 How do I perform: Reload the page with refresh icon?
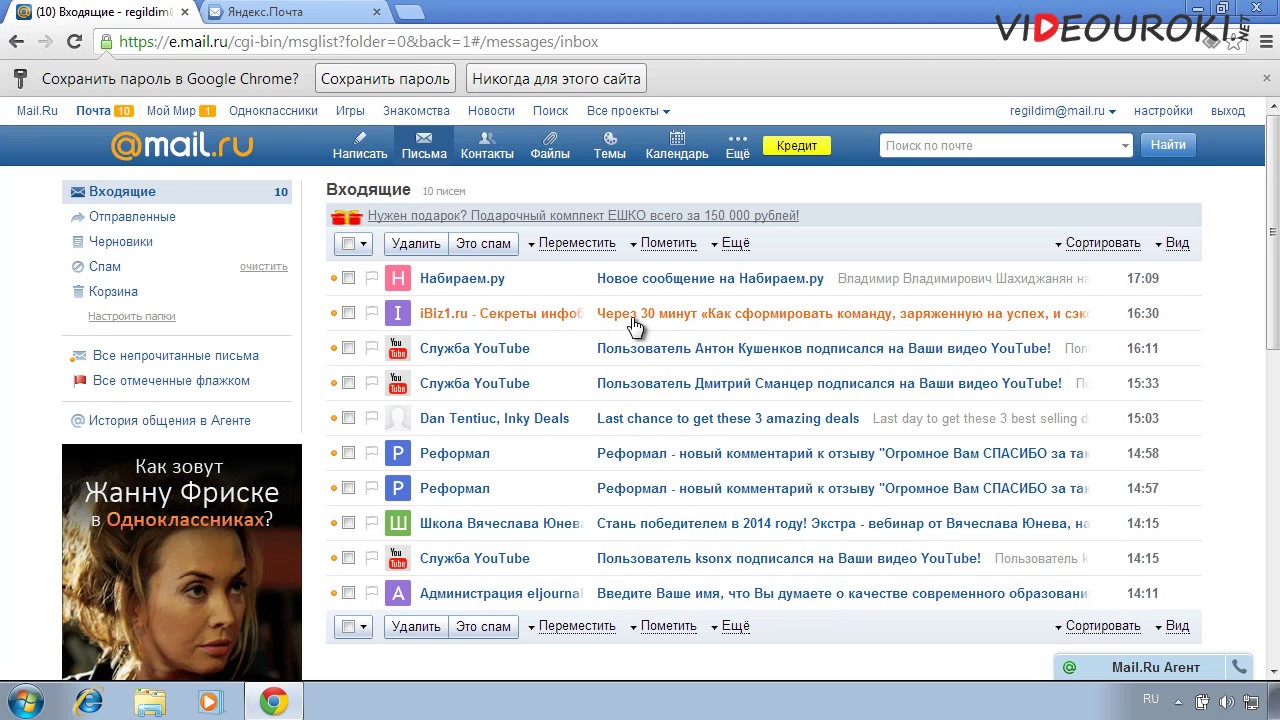pos(74,42)
